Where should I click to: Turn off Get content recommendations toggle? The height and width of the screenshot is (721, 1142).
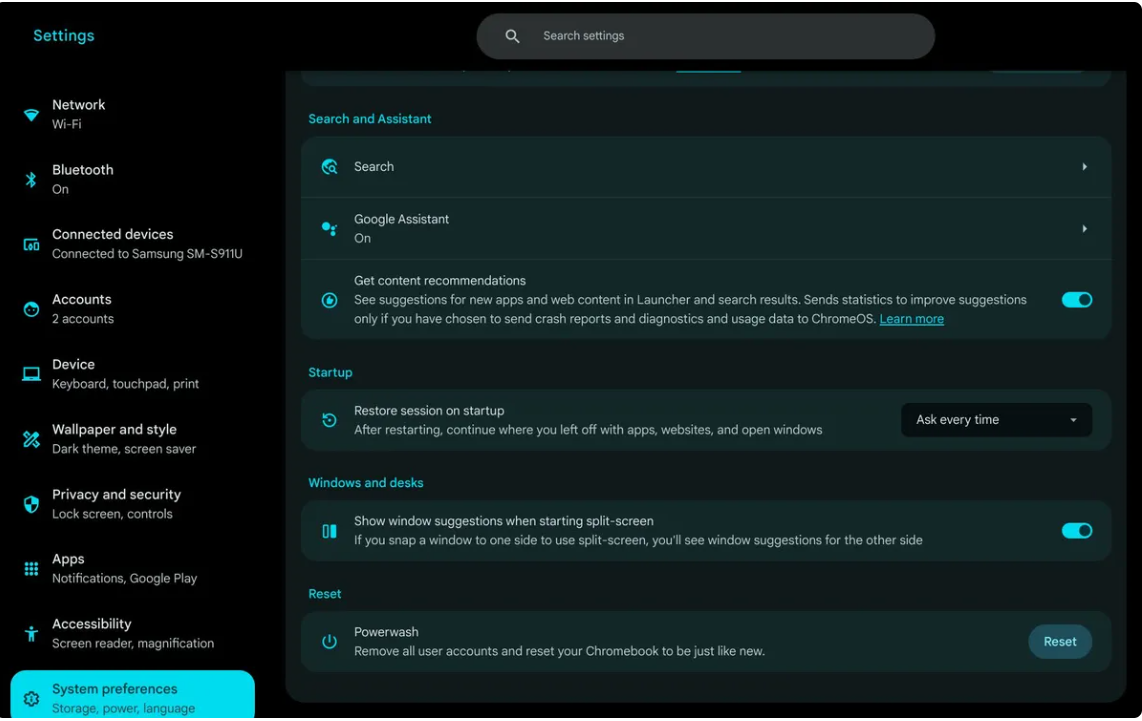(x=1076, y=300)
